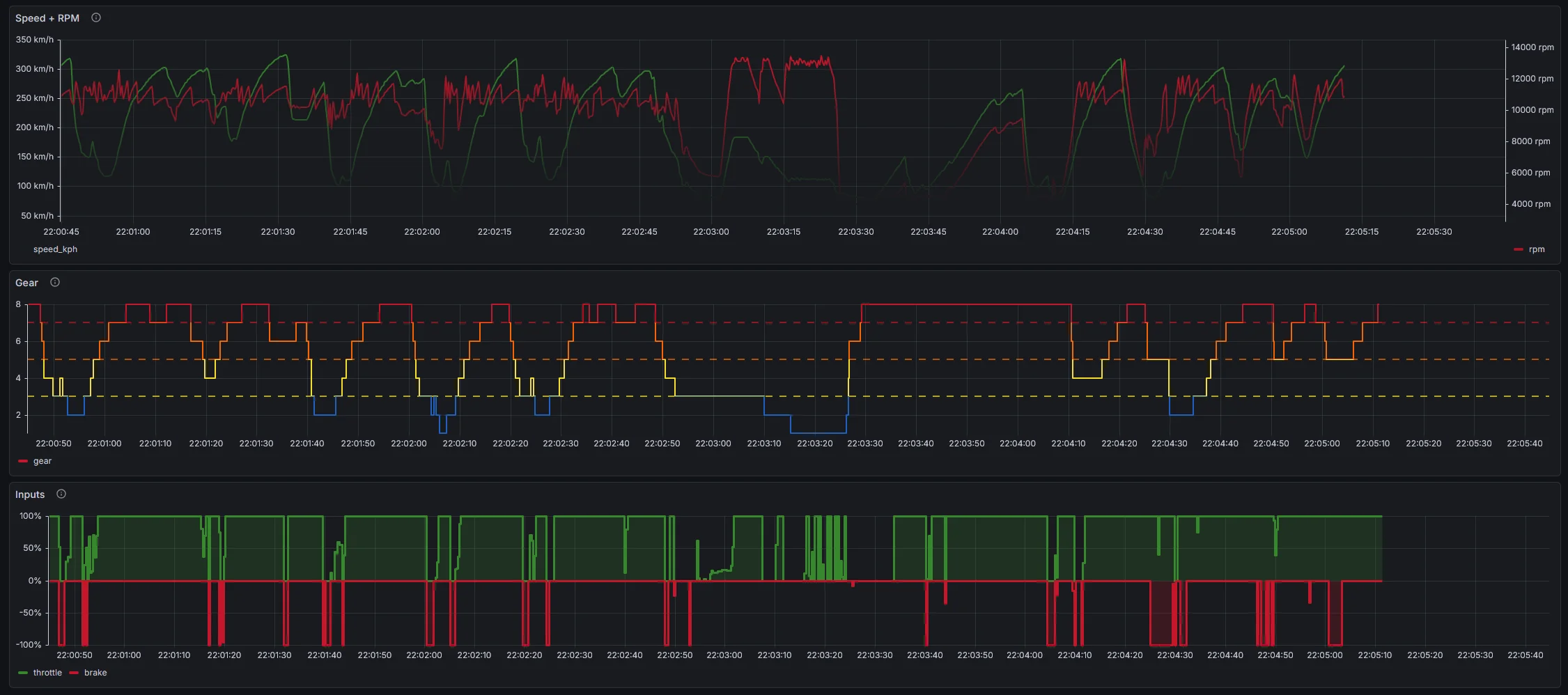Select the gear legend label
Viewport: 1568px width, 695px height.
(42, 461)
